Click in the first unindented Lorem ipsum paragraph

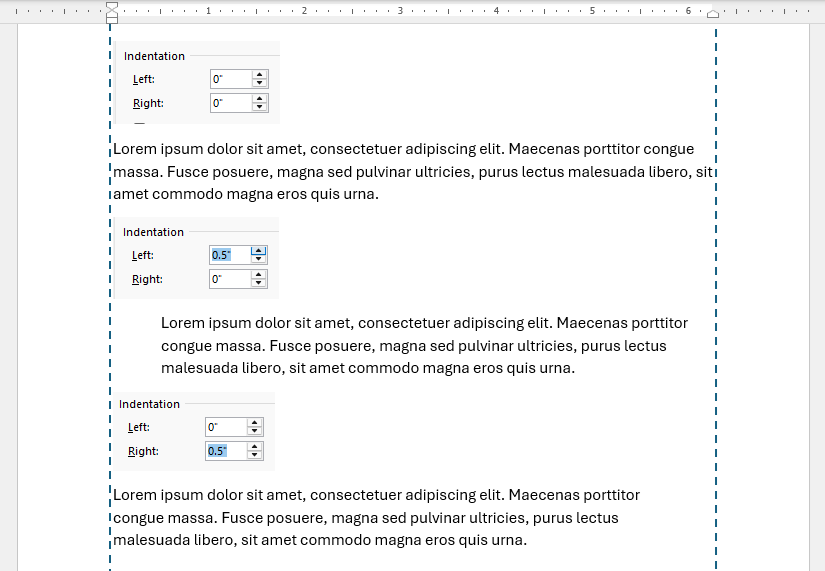(412, 172)
